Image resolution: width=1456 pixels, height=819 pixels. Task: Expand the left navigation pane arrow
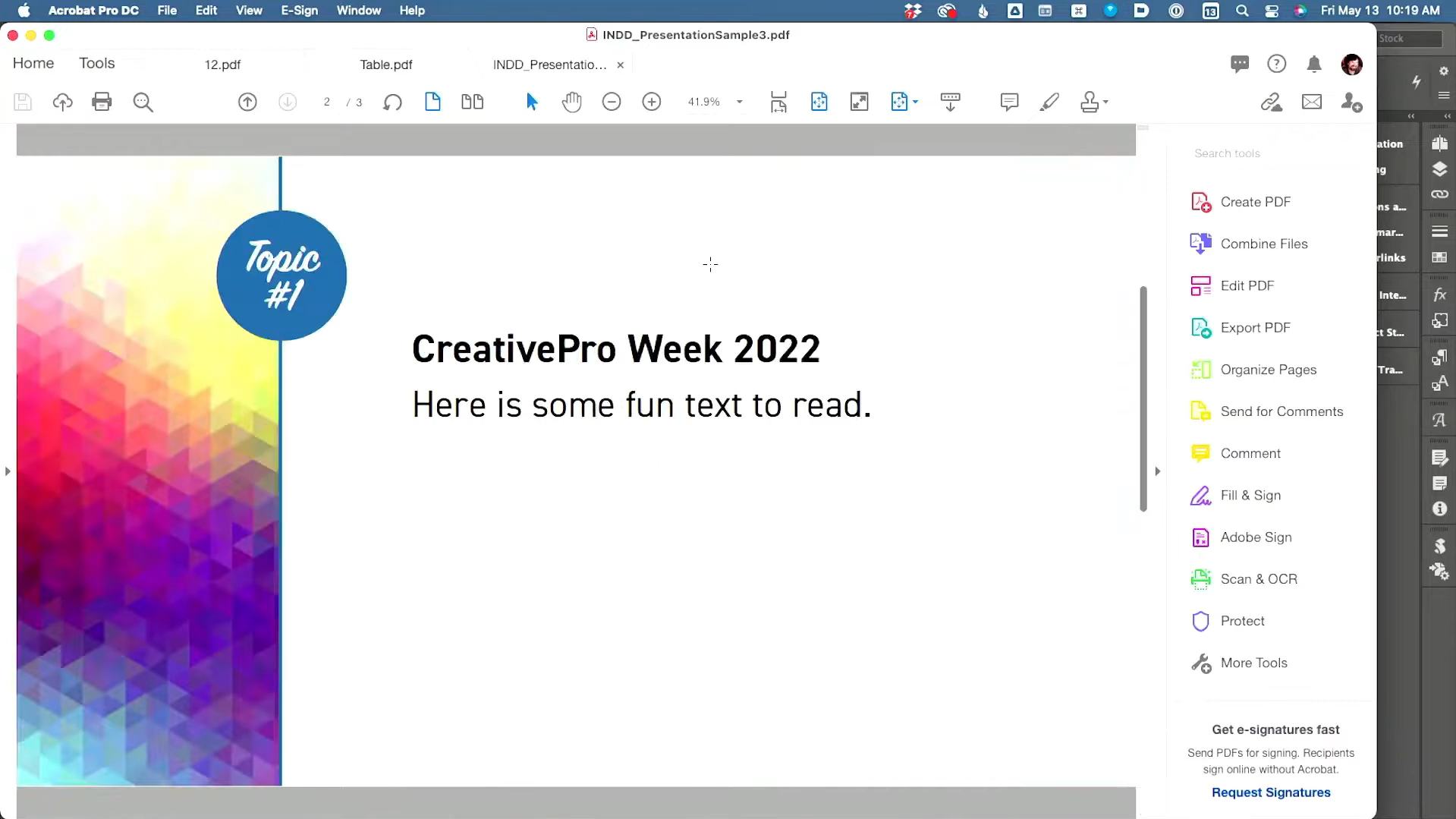click(x=8, y=471)
